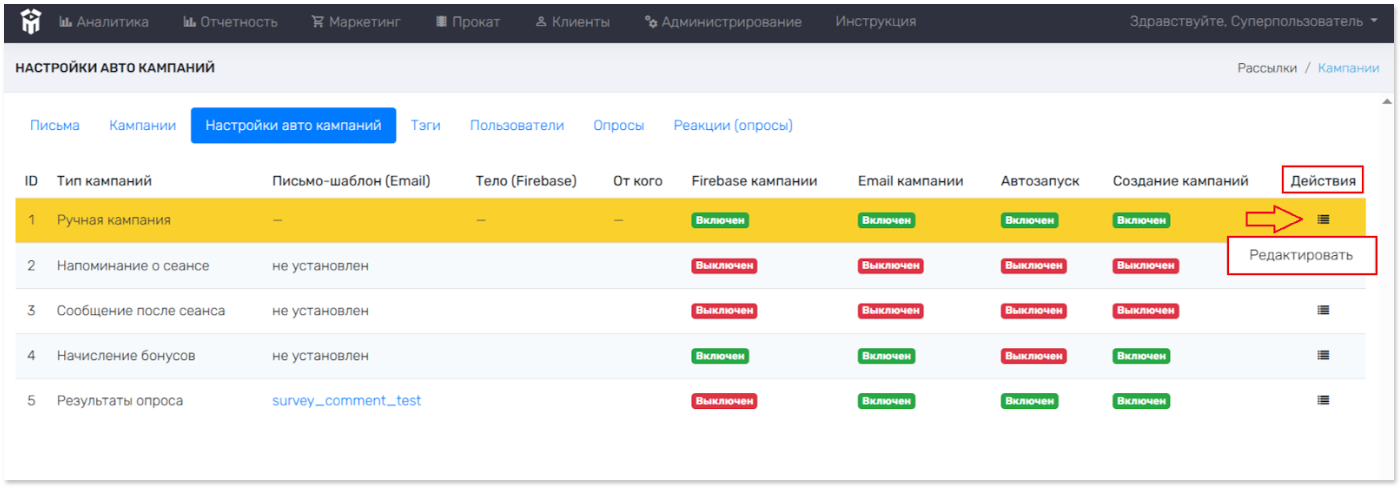Viewport: 1400px width, 488px height.
Task: Open the Аналитика menu with chart icon
Action: (x=104, y=22)
